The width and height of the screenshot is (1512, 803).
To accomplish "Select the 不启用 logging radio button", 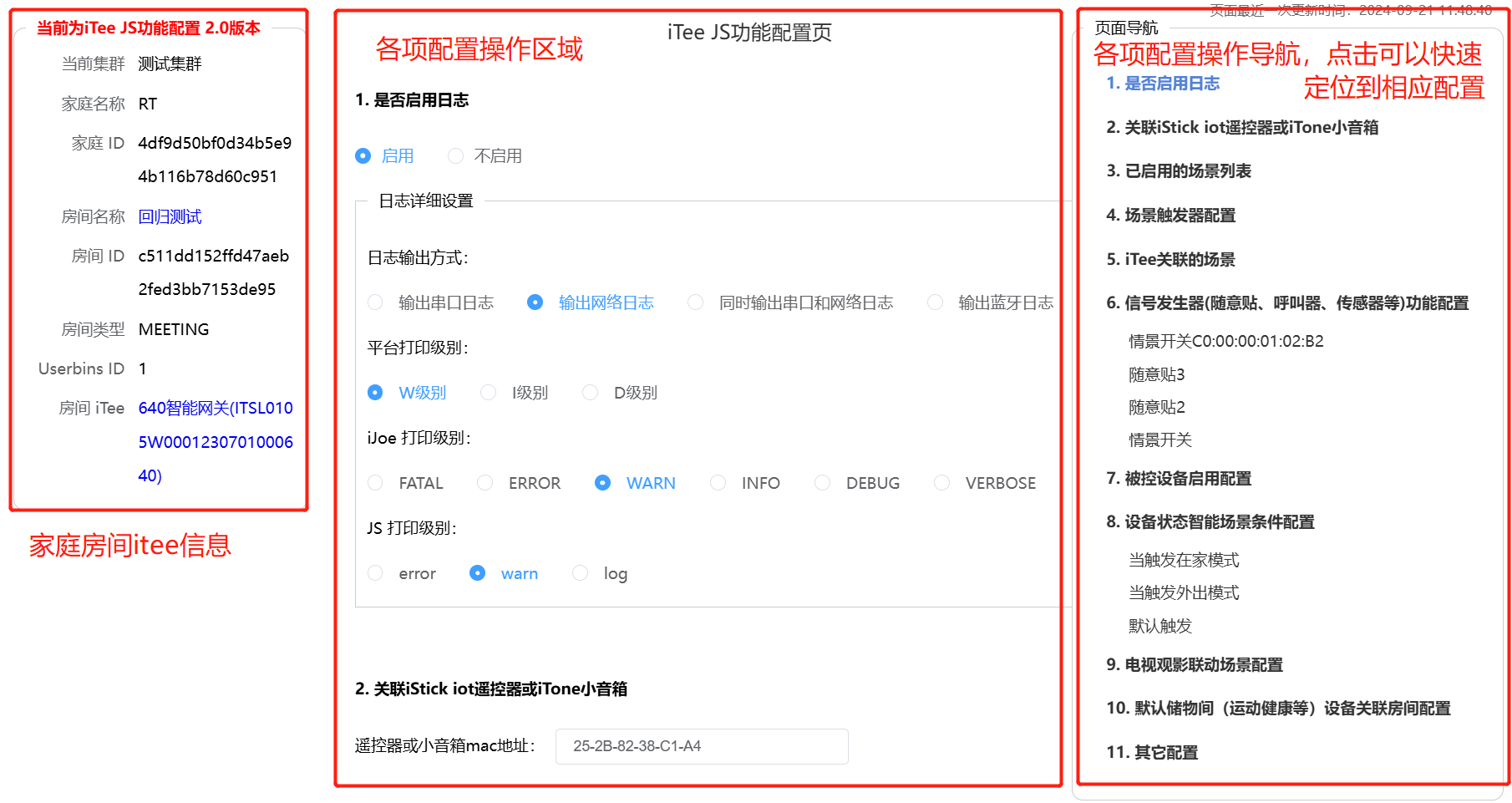I will pyautogui.click(x=456, y=156).
